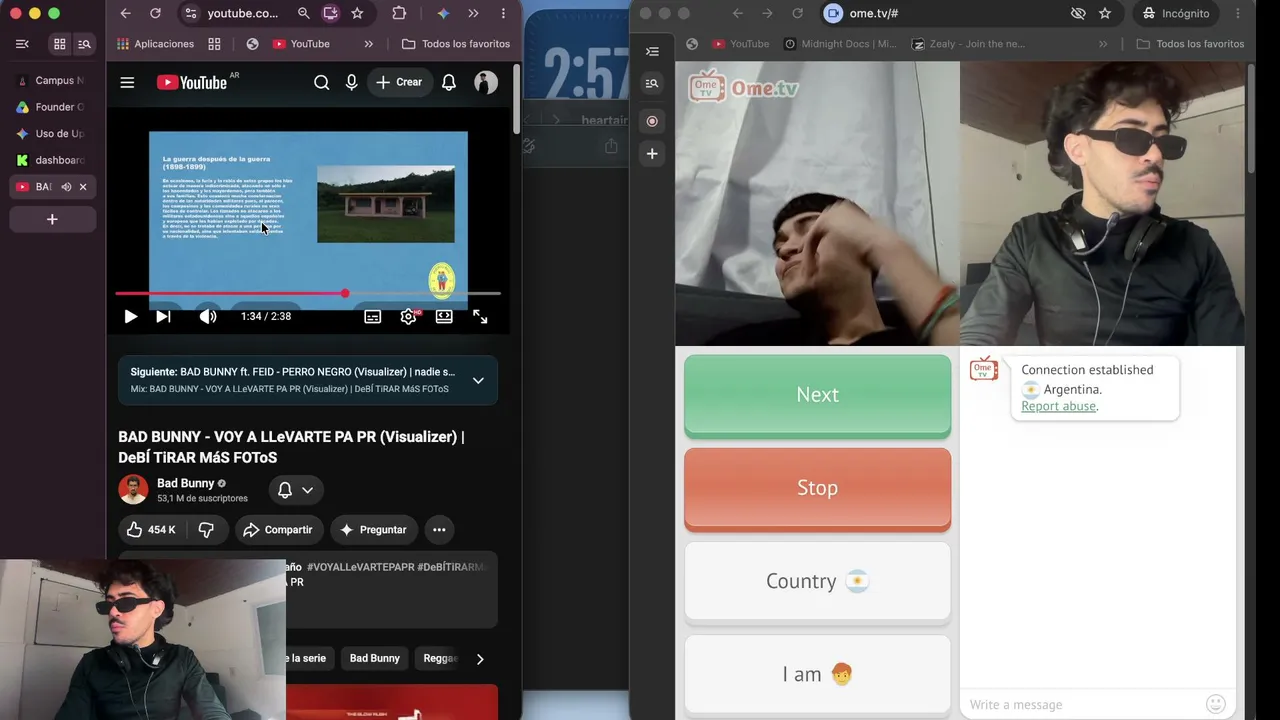Bookmark the YouTube page with star
The image size is (1280, 720).
[357, 13]
